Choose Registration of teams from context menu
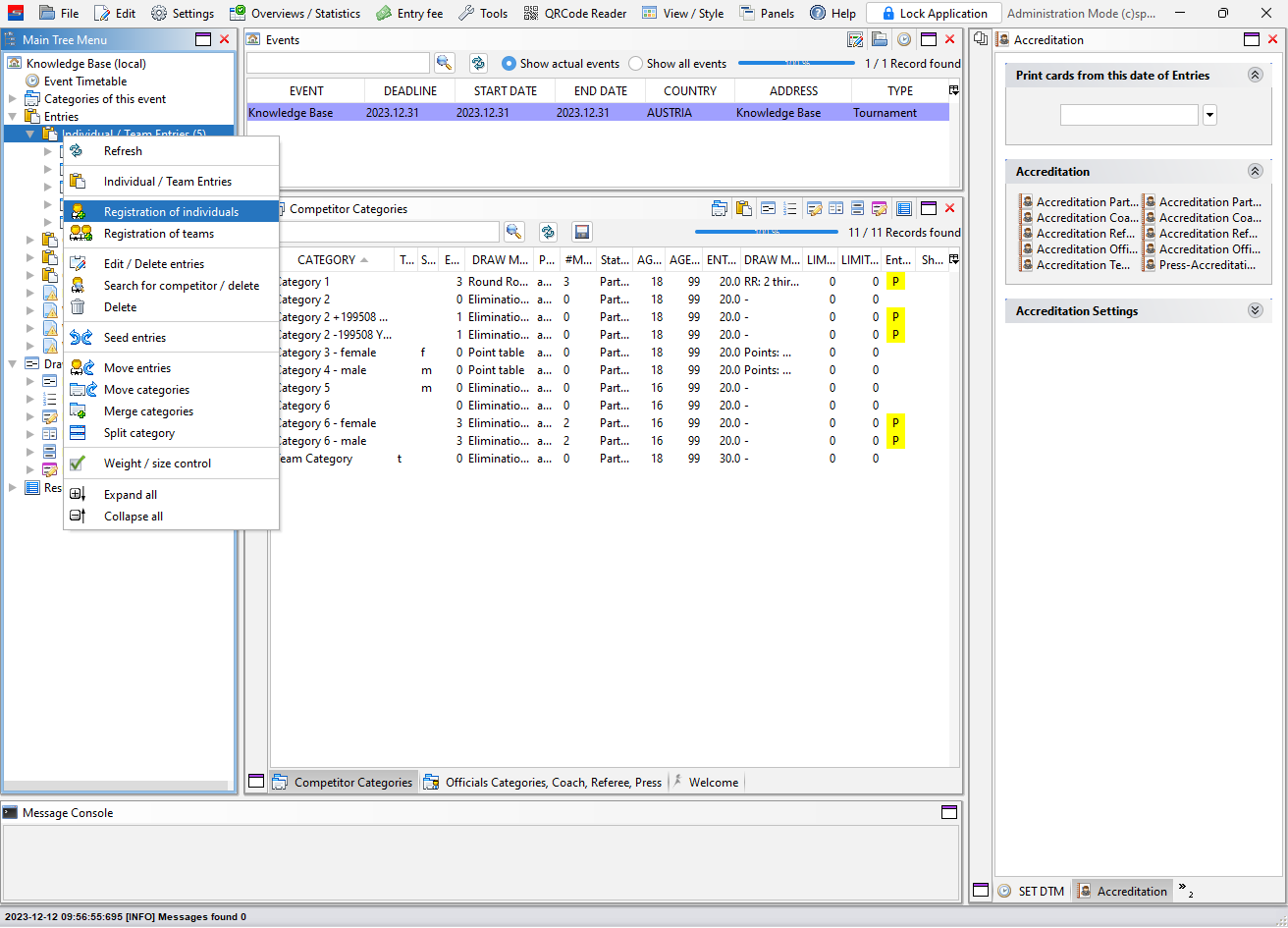This screenshot has height=928, width=1288. [158, 234]
